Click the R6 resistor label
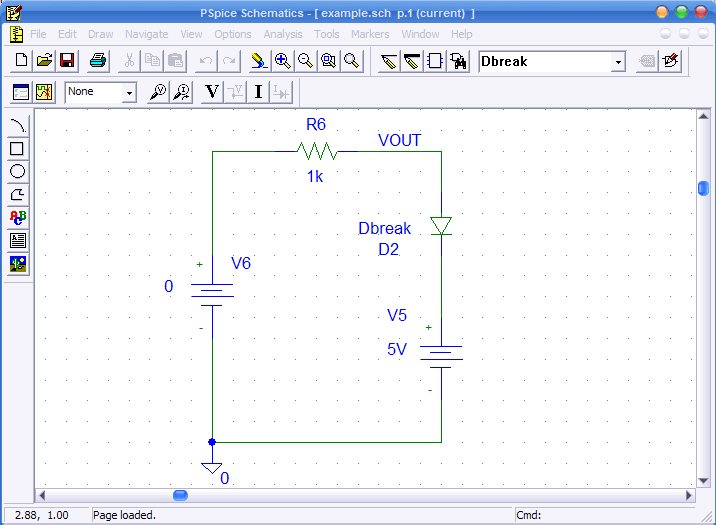716x525 pixels. coord(316,125)
